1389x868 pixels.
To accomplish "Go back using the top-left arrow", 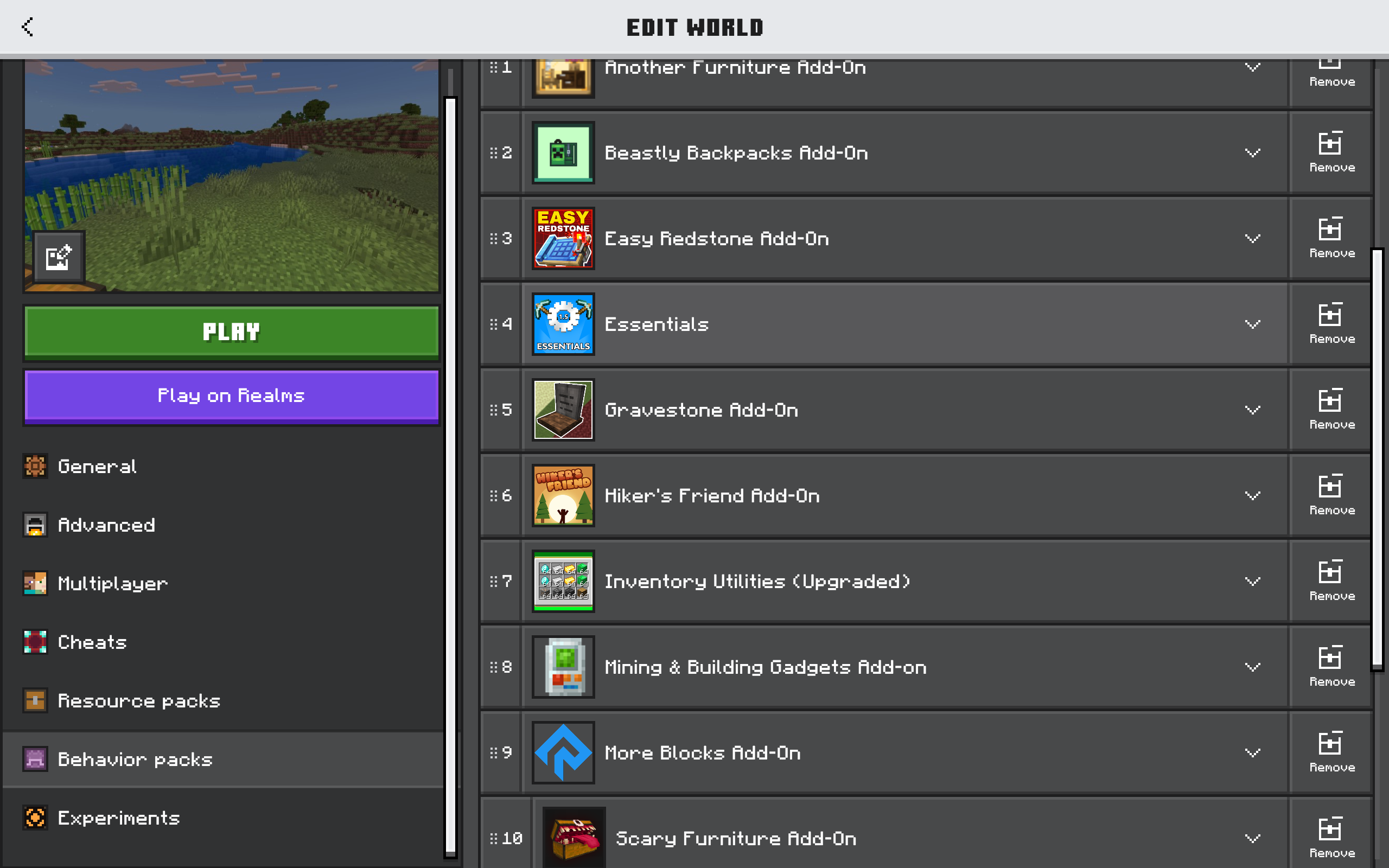I will point(28,27).
